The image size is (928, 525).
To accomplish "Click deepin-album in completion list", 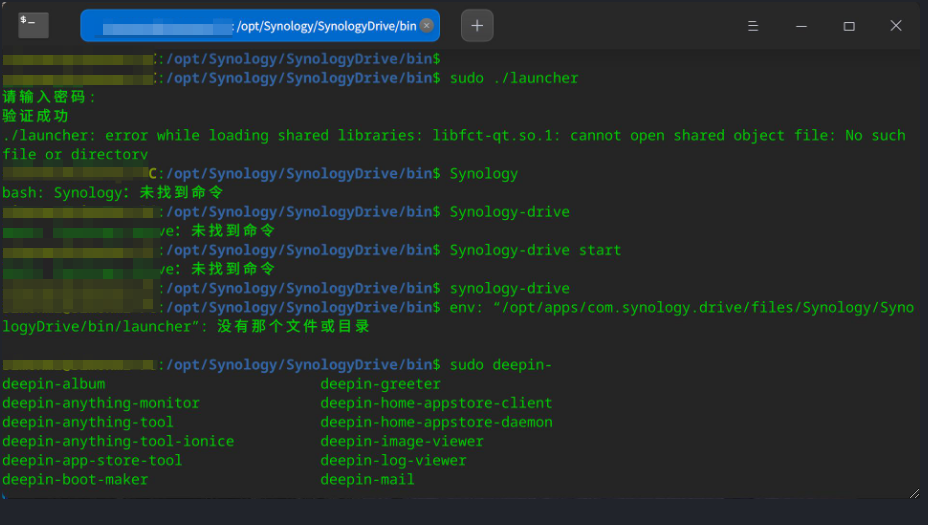I will (x=53, y=384).
